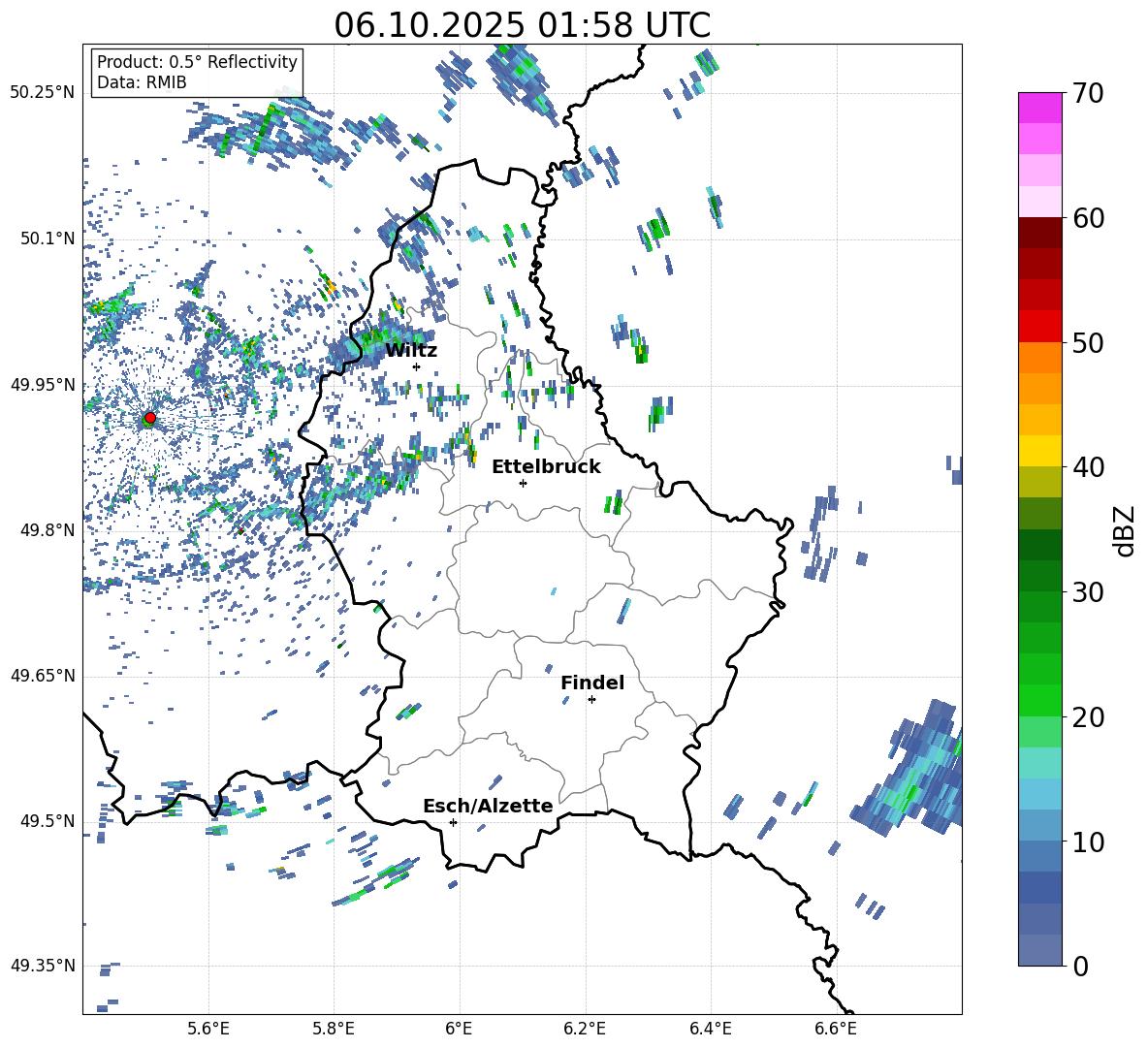Click the 49.8°N latitude label
The height and width of the screenshot is (1048, 1148).
[x=48, y=530]
